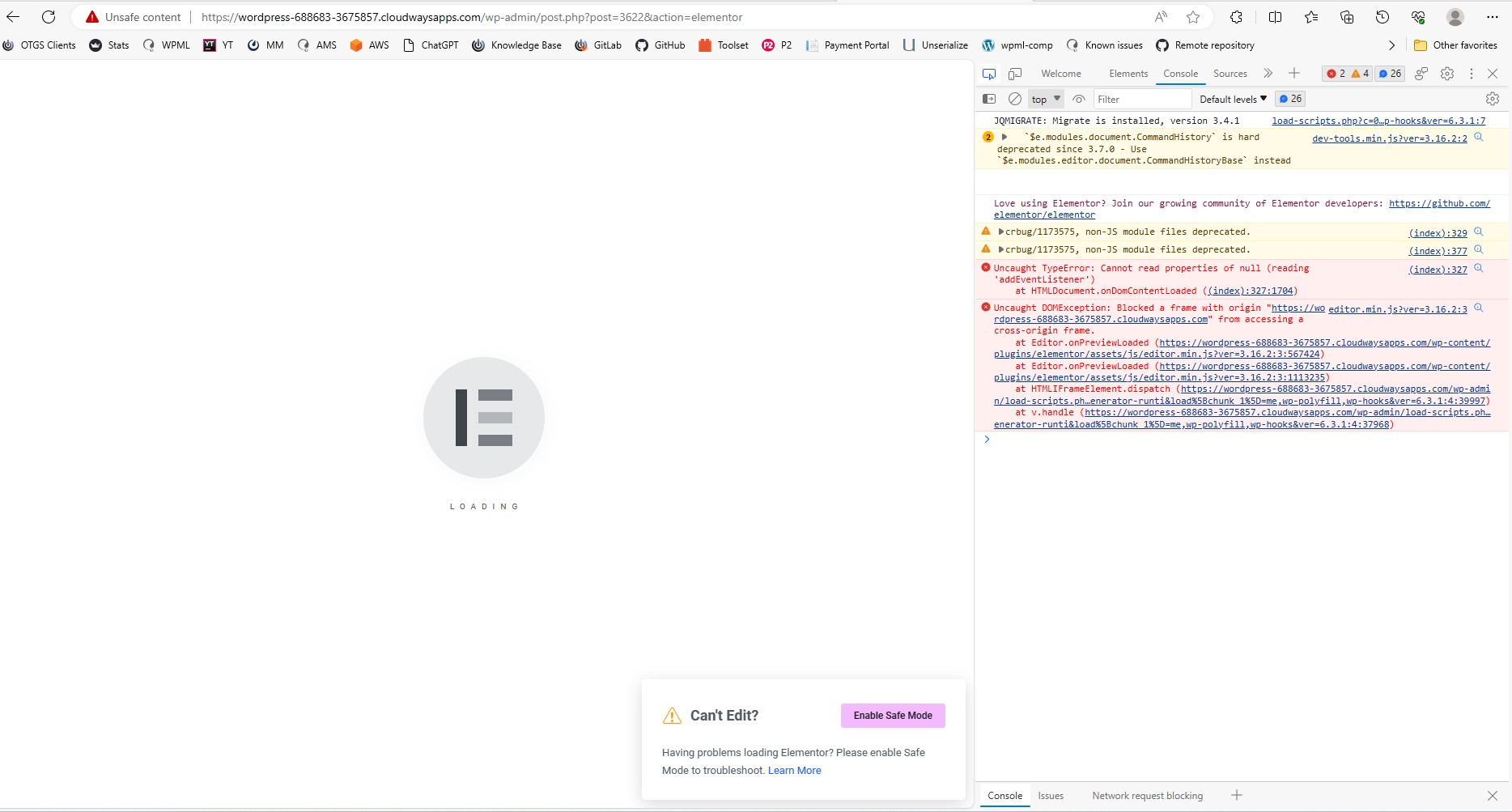Open the ChatGPT bookmark

click(x=431, y=45)
